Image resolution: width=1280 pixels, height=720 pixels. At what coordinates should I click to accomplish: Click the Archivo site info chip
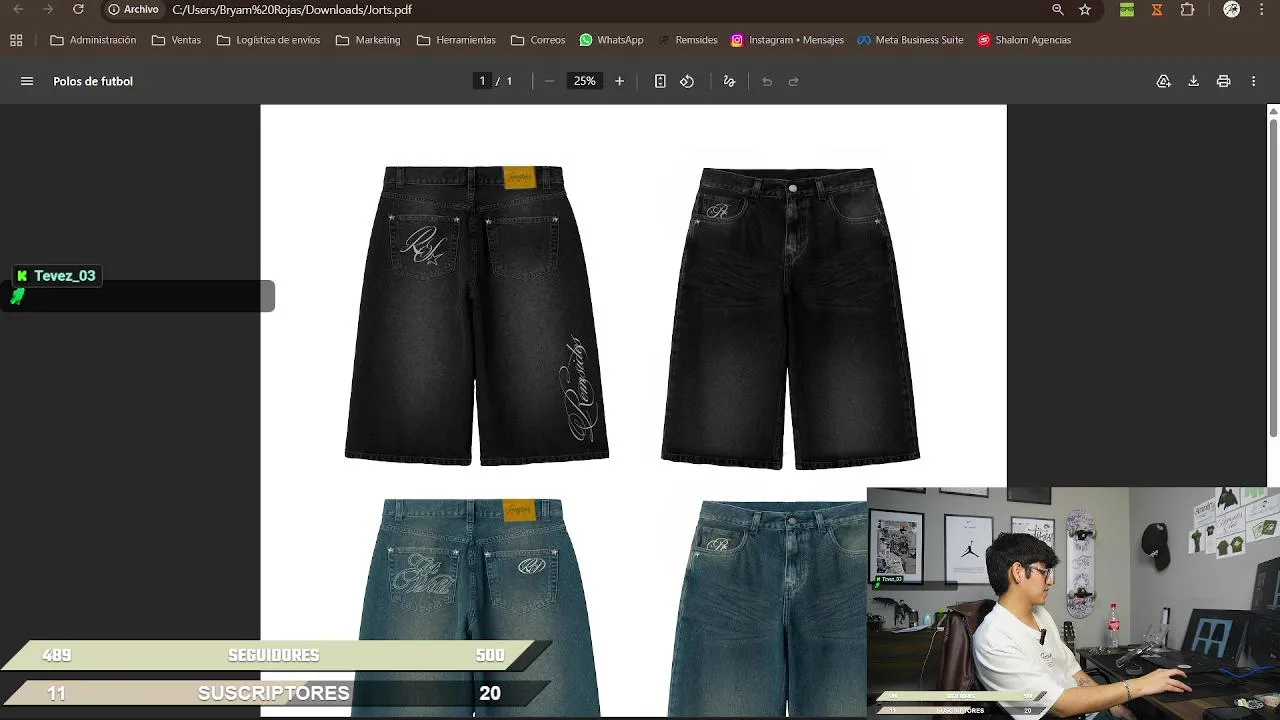(134, 9)
